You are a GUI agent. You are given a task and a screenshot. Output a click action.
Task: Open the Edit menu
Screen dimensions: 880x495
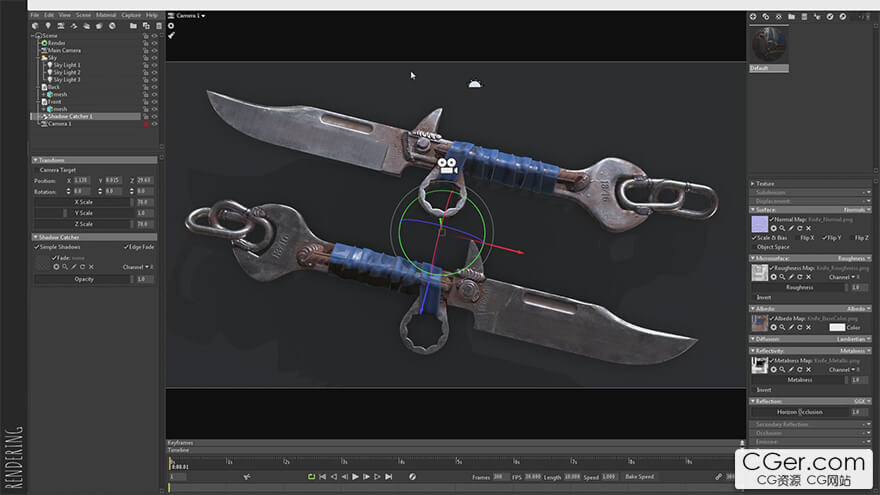(x=49, y=15)
